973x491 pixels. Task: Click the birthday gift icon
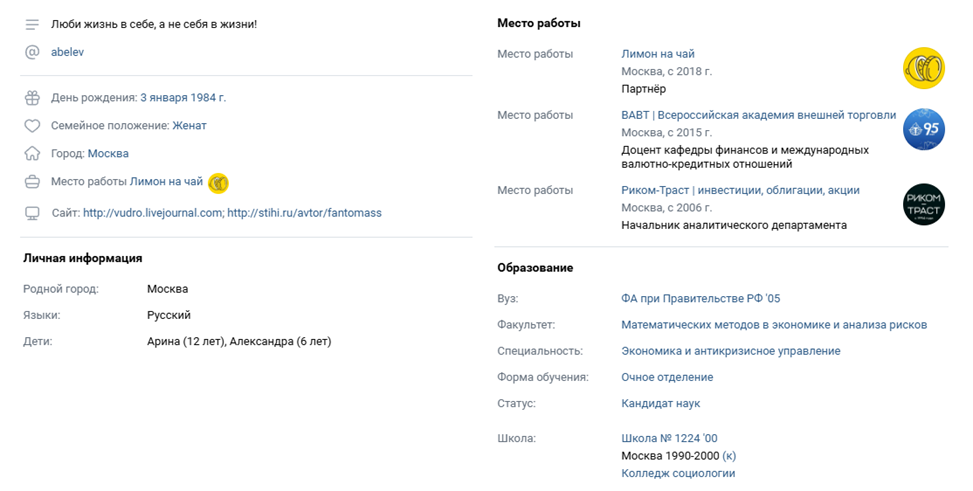32,97
